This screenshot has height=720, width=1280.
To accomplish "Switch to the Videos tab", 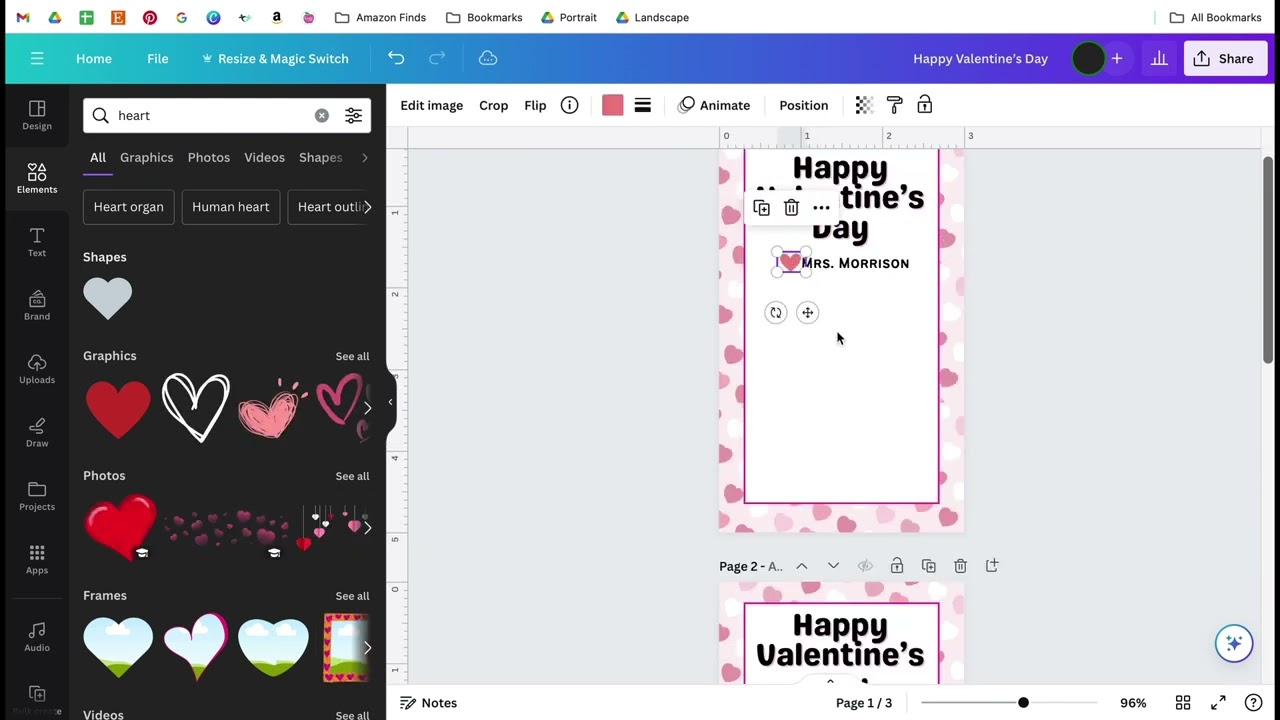I will (x=264, y=157).
